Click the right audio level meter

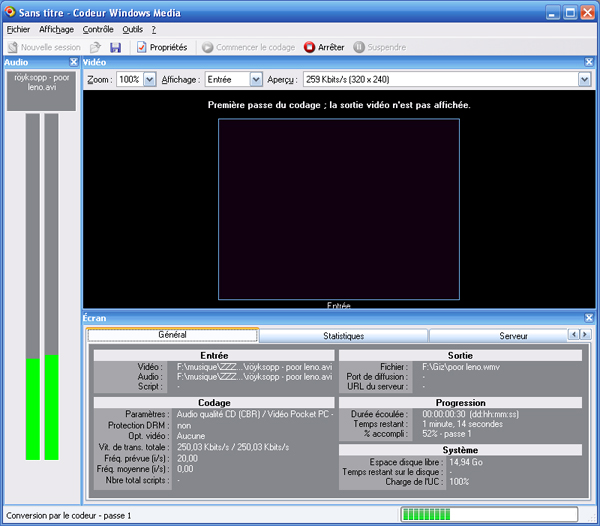tap(51, 287)
